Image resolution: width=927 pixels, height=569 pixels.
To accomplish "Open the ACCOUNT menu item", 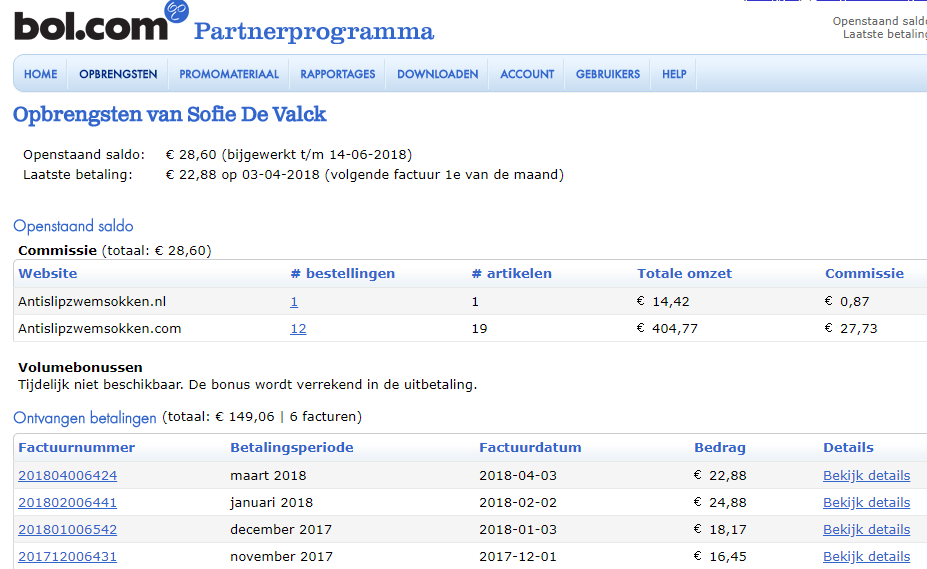I will point(527,75).
